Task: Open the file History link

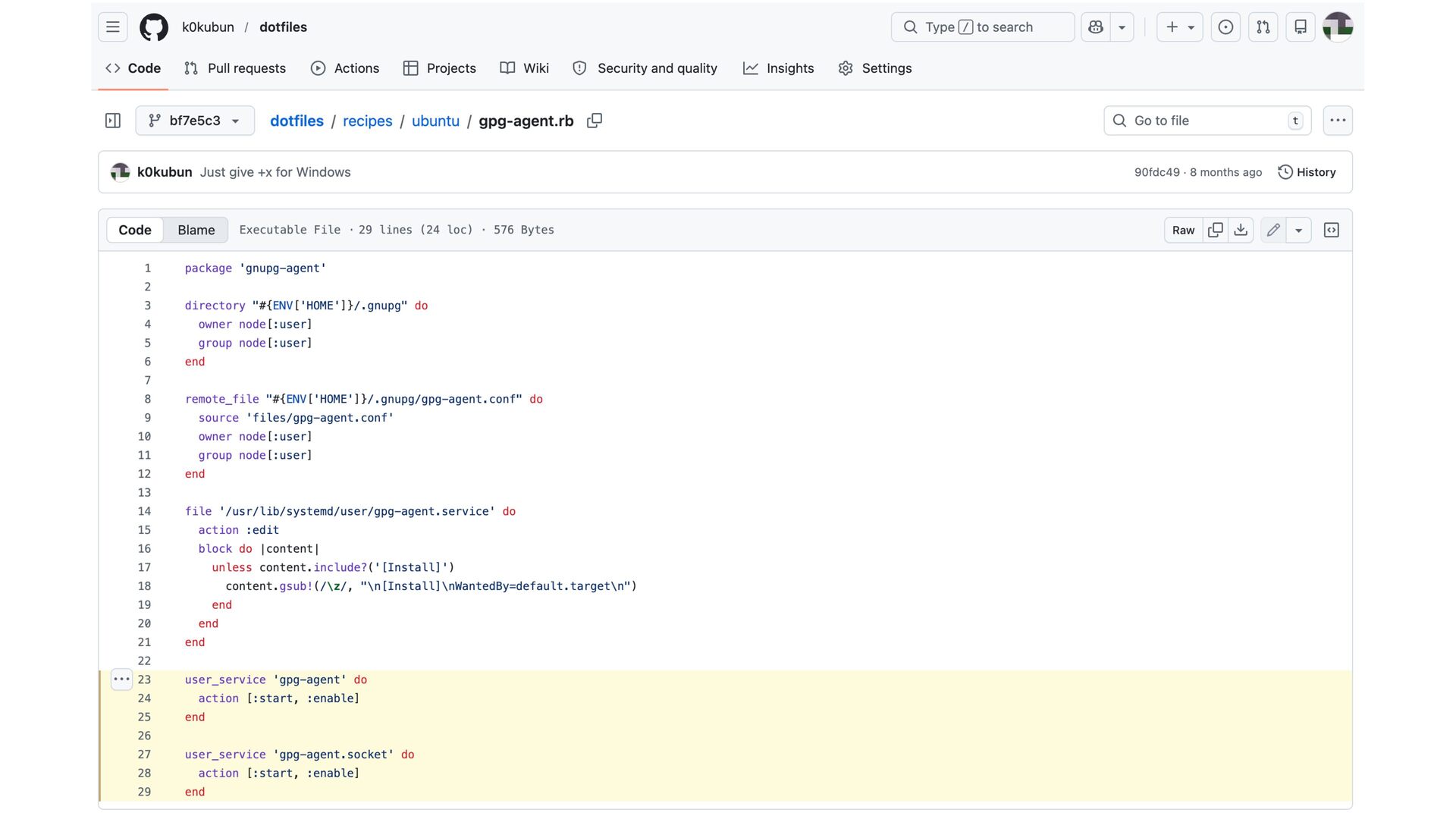Action: tap(1307, 172)
